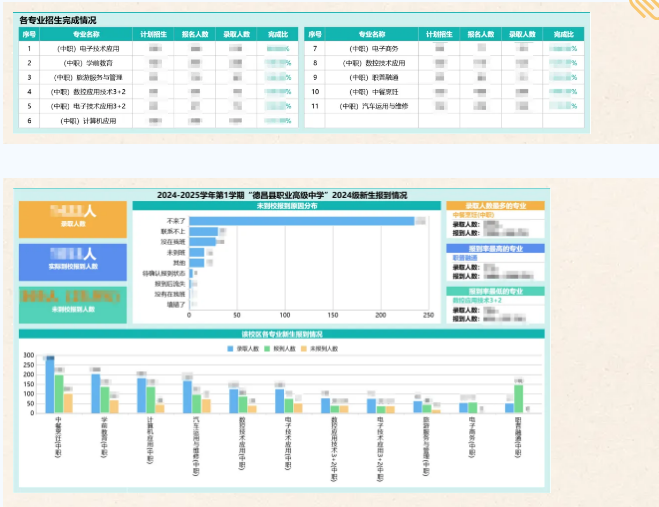Click the 不来了 bar in chart
Image resolution: width=659 pixels, height=507 pixels.
pos(302,221)
